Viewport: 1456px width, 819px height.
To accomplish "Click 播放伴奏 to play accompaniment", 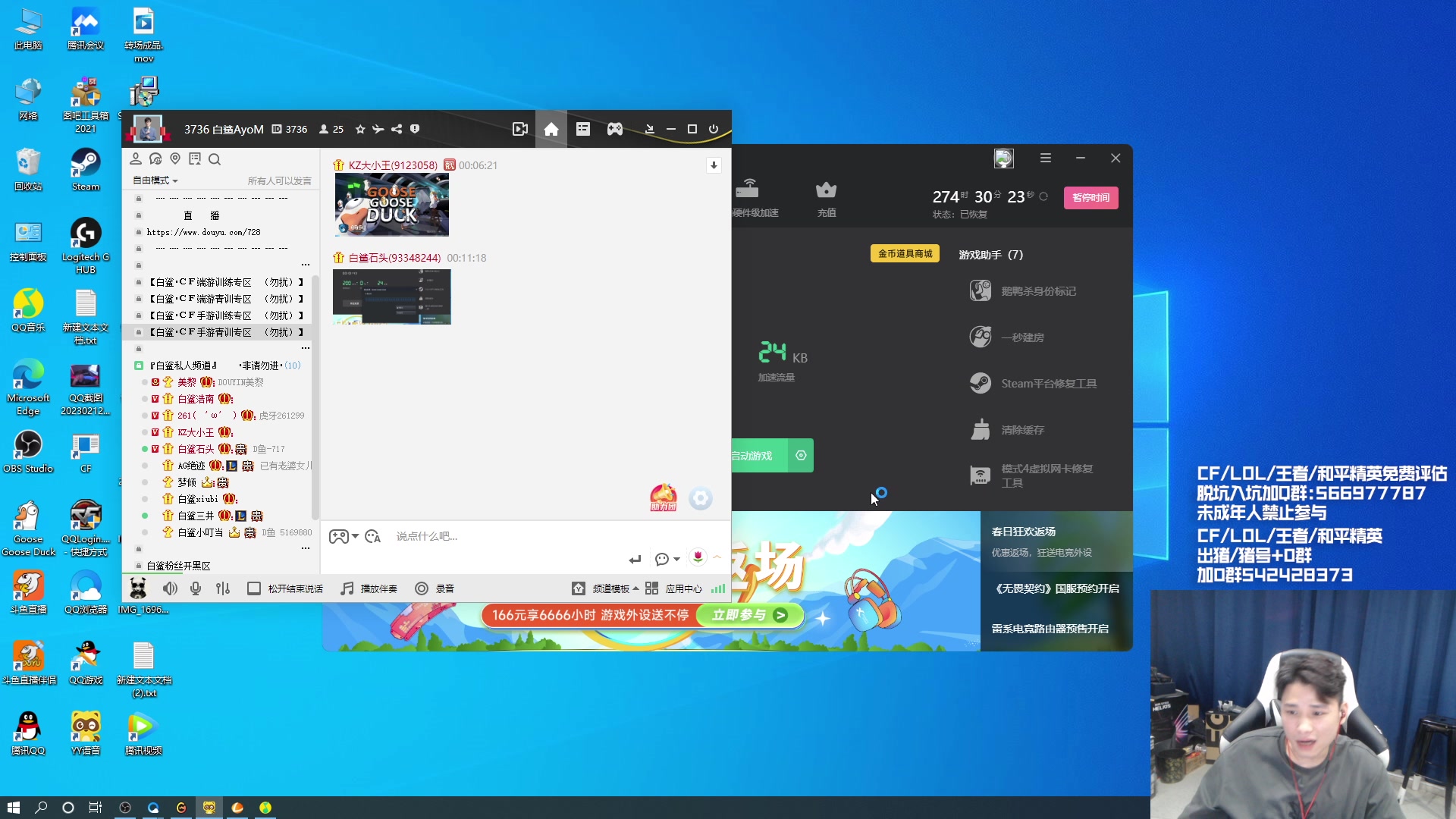I will tap(369, 589).
